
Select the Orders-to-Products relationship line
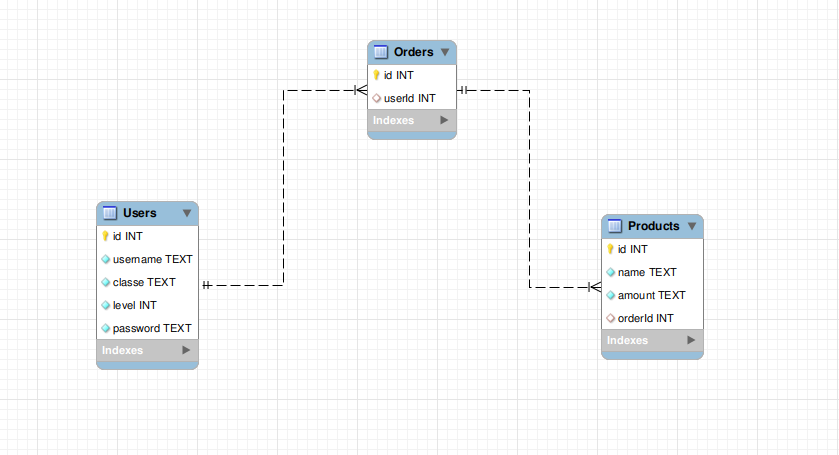(530, 187)
